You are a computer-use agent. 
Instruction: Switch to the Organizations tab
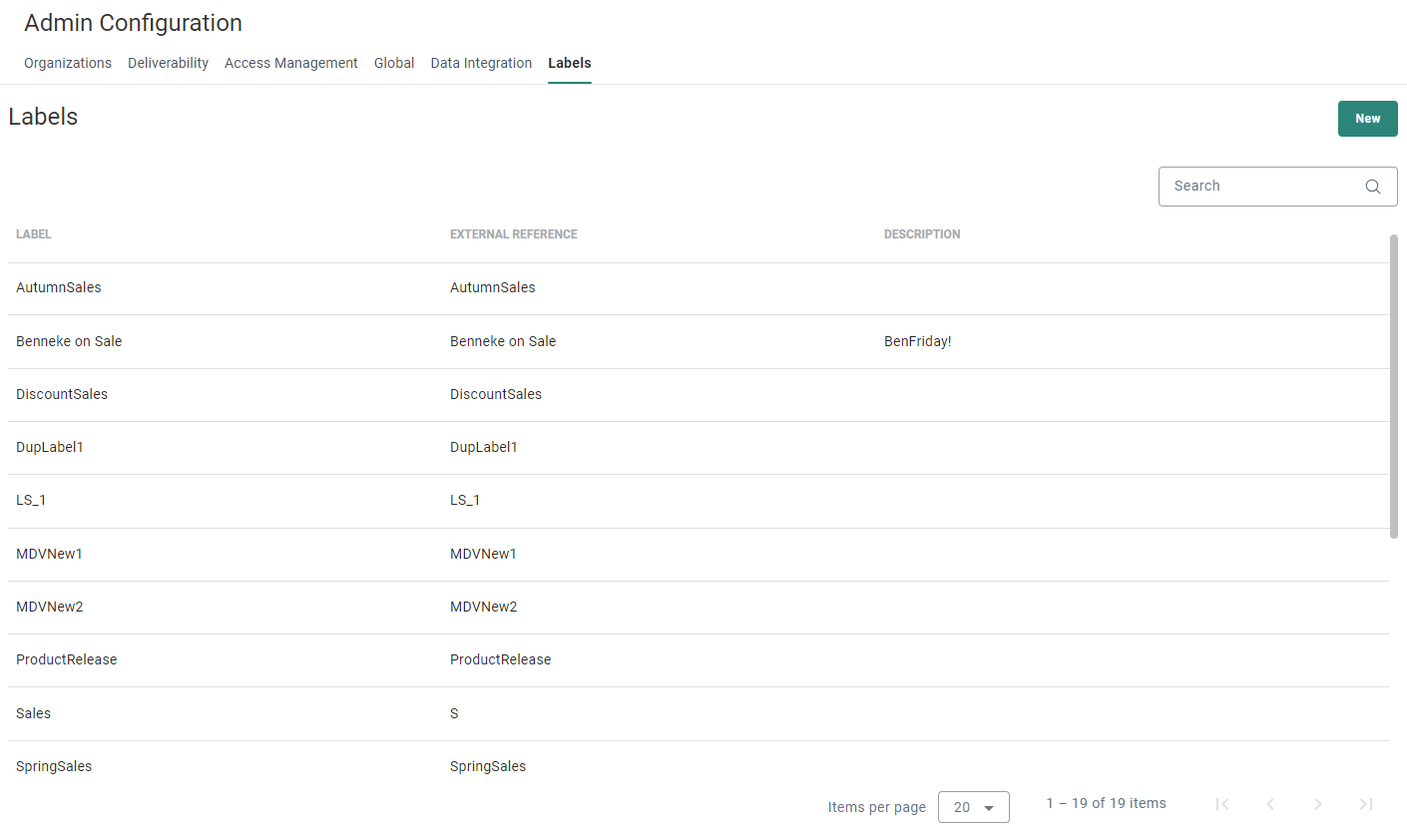[68, 63]
